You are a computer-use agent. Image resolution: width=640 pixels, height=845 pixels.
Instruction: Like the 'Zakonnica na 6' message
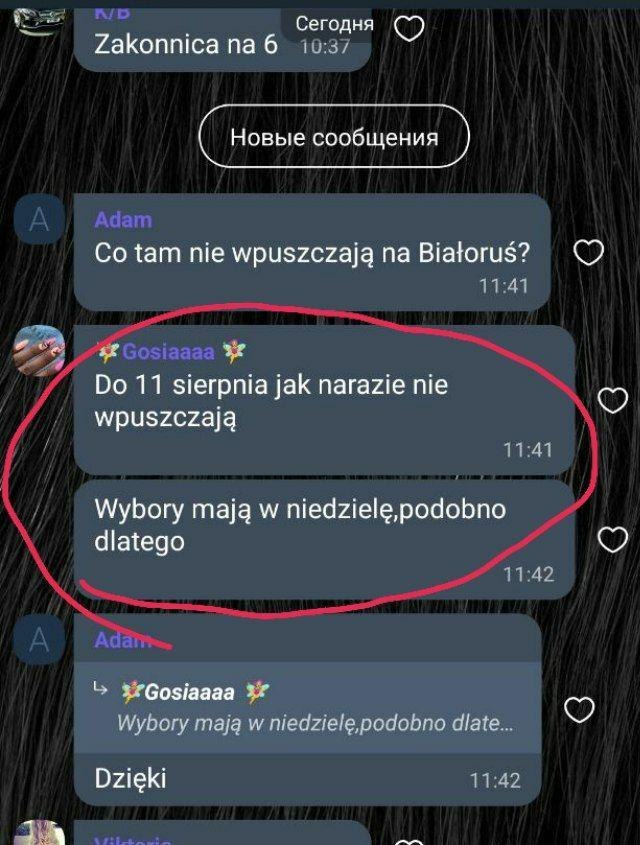click(x=409, y=28)
